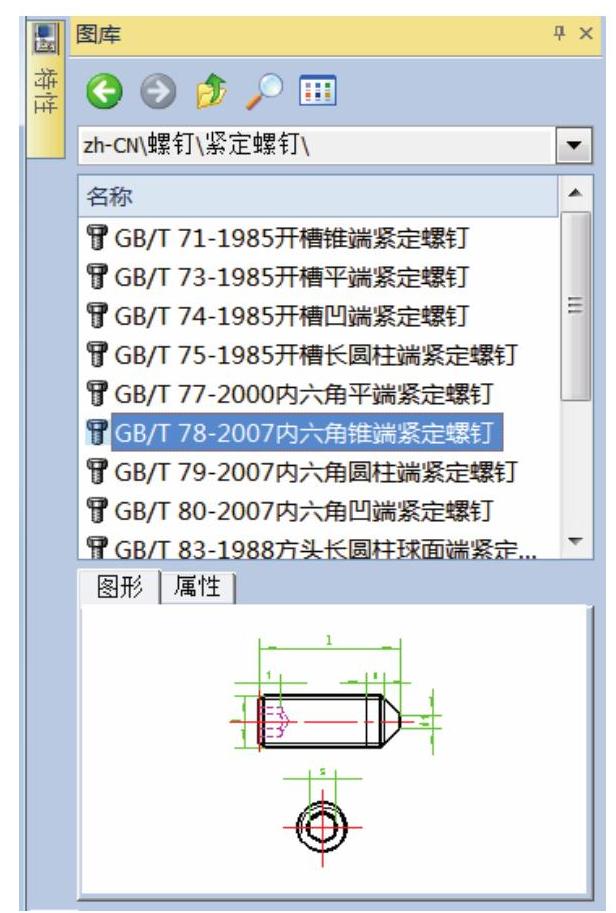Click screw icon beside GB/T 77-2000

(x=97, y=394)
